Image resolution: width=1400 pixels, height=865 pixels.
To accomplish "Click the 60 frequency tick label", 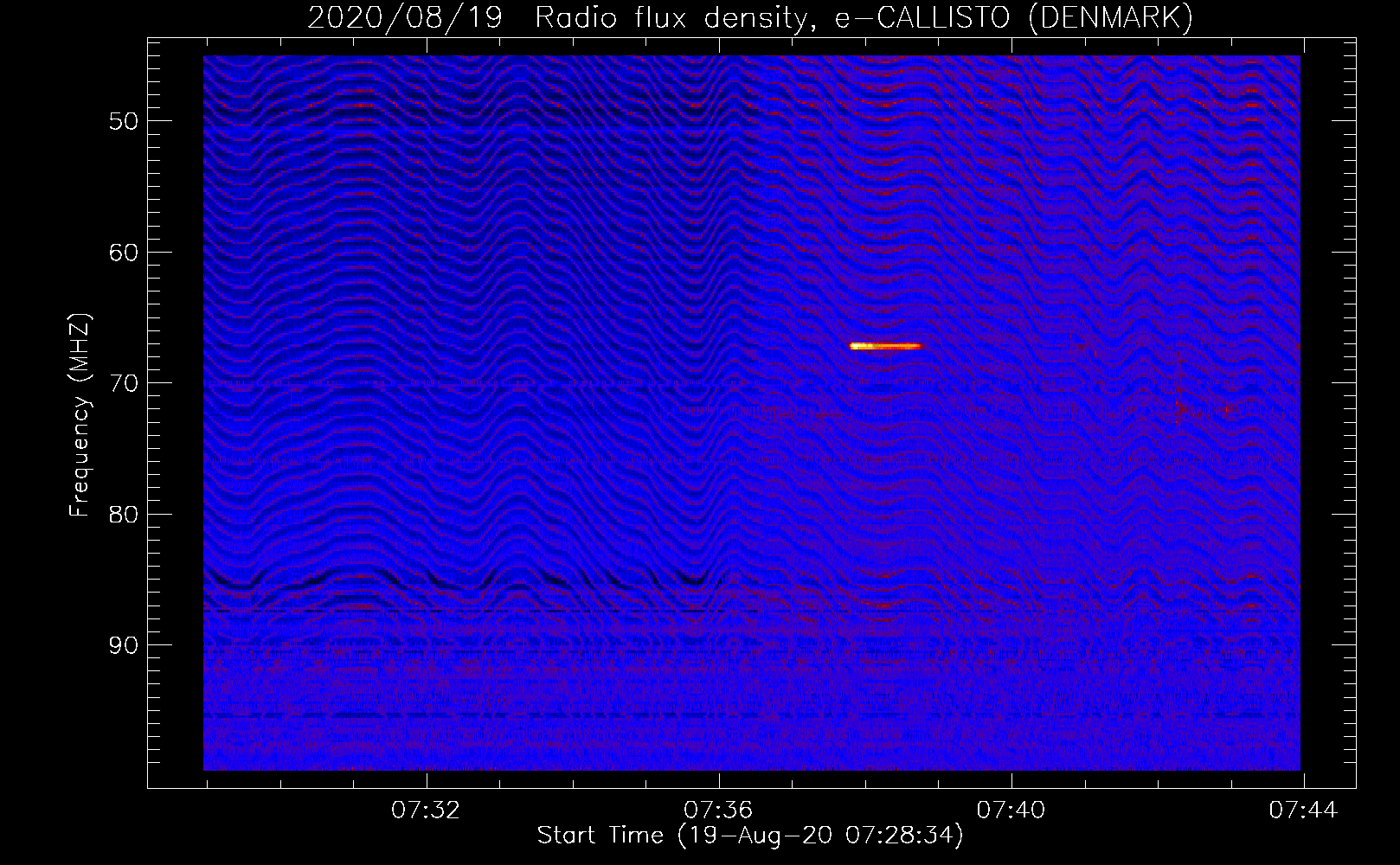I will [x=124, y=252].
